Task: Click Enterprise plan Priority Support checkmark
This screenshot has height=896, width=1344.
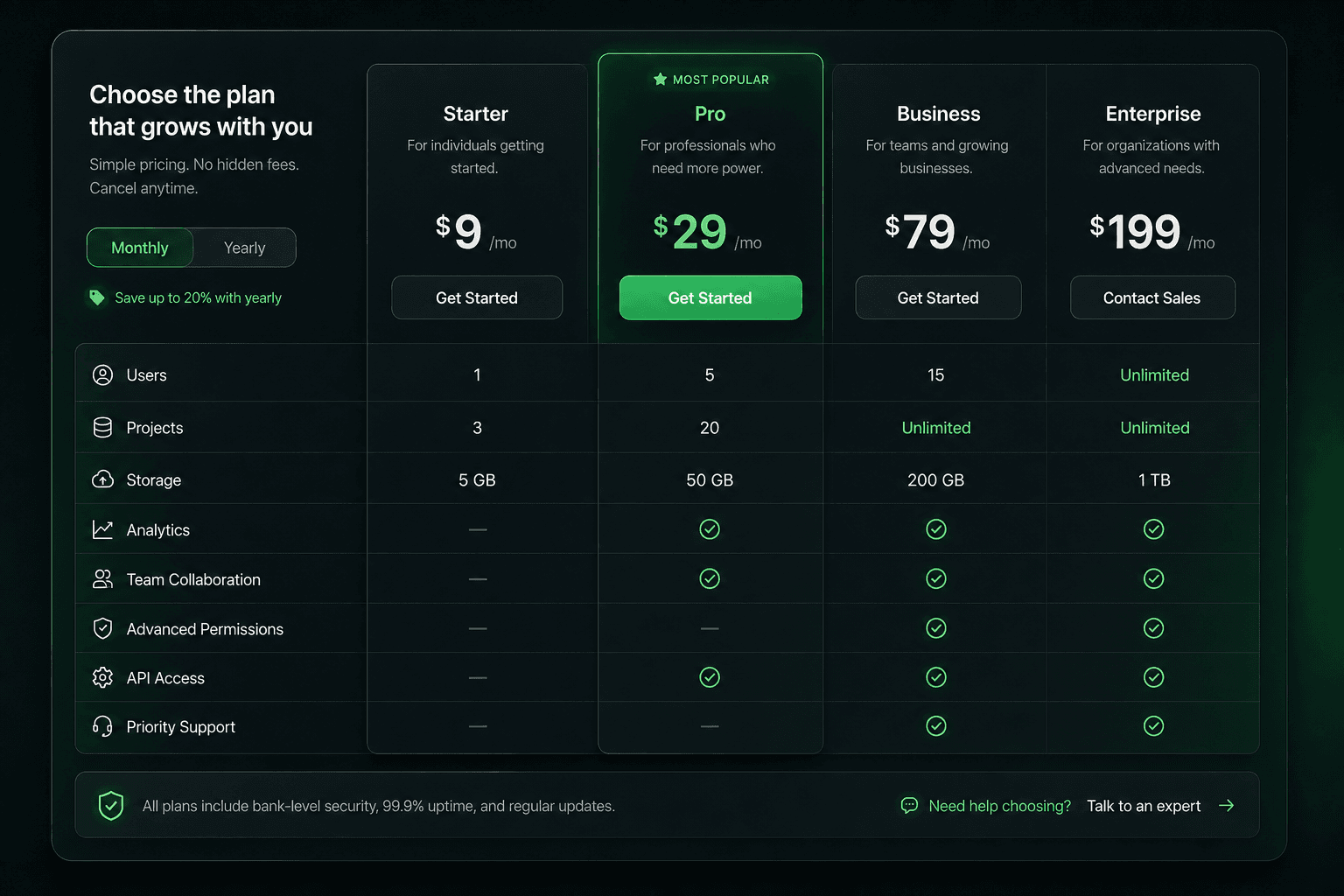Action: click(1154, 726)
